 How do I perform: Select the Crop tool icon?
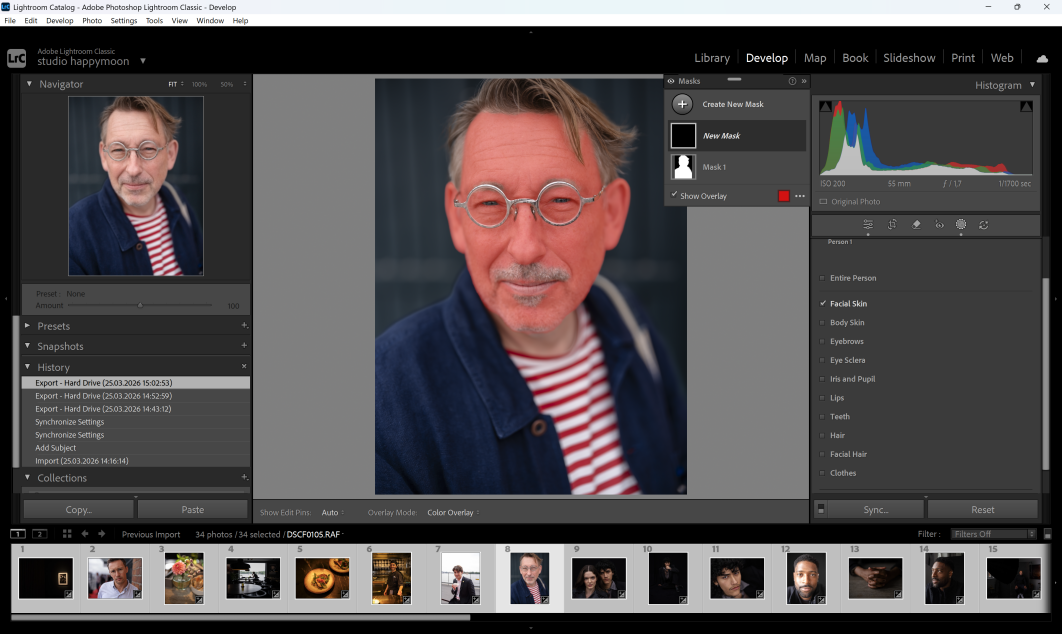892,225
